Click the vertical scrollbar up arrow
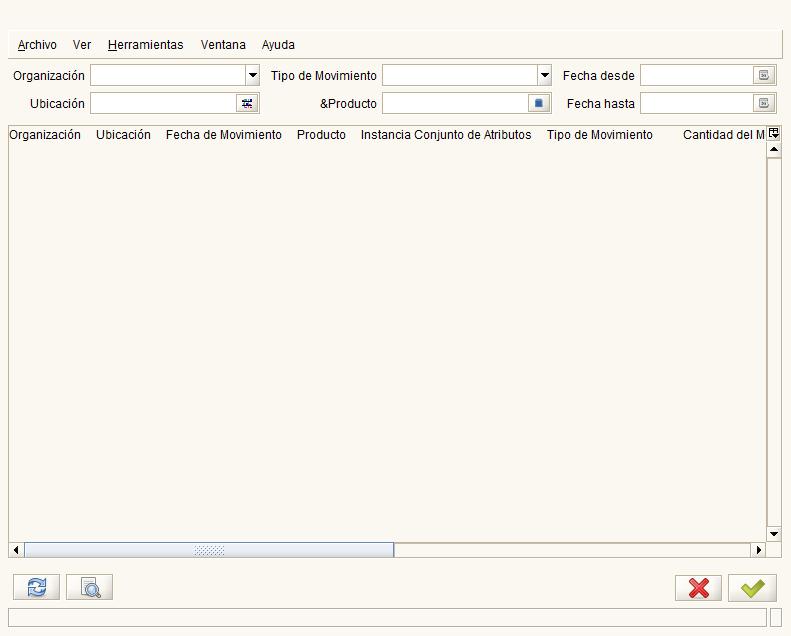The width and height of the screenshot is (791, 636). [x=774, y=150]
